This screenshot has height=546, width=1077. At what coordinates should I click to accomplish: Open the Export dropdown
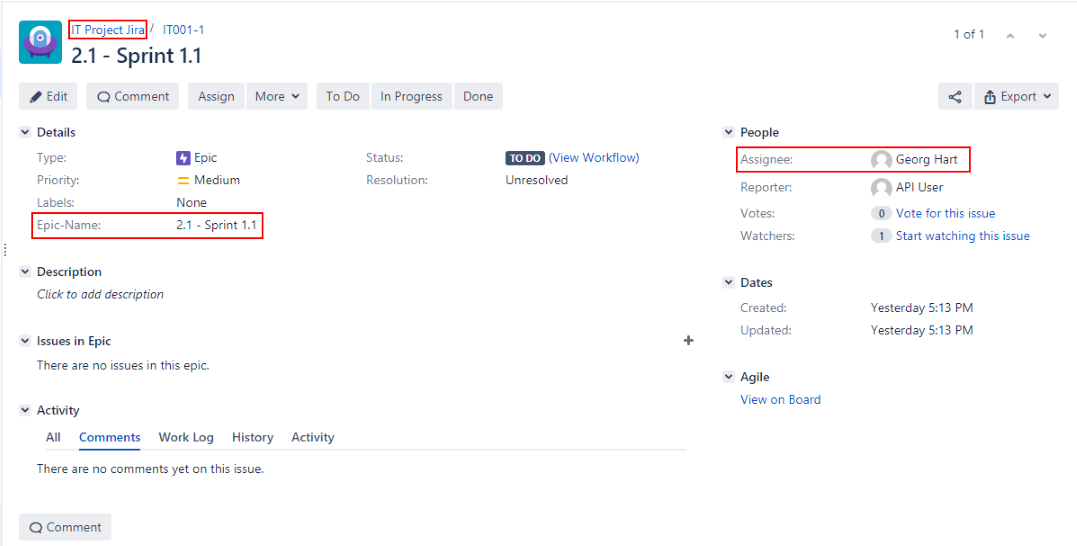(x=1016, y=97)
